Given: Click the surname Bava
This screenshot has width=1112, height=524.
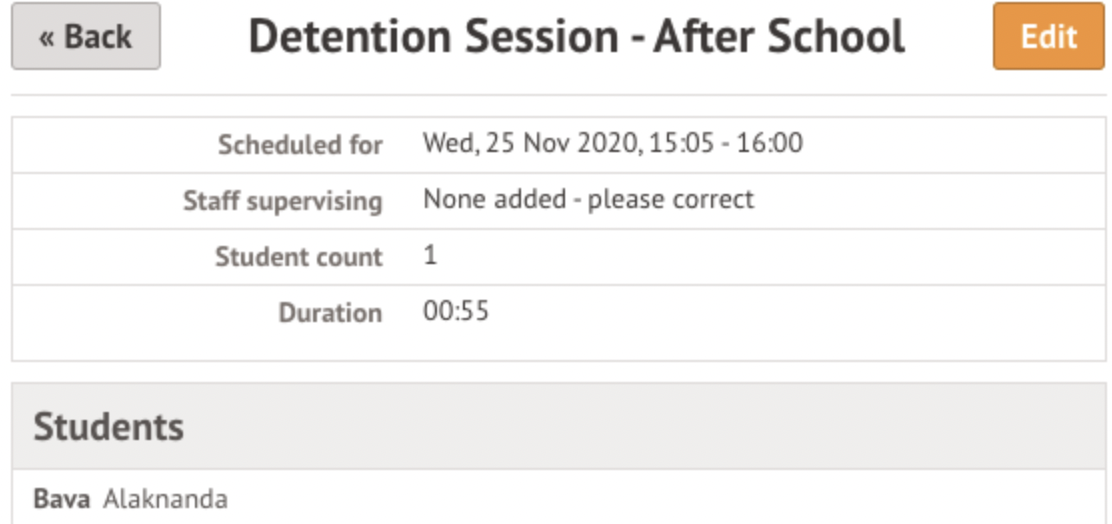Looking at the screenshot, I should click(63, 498).
